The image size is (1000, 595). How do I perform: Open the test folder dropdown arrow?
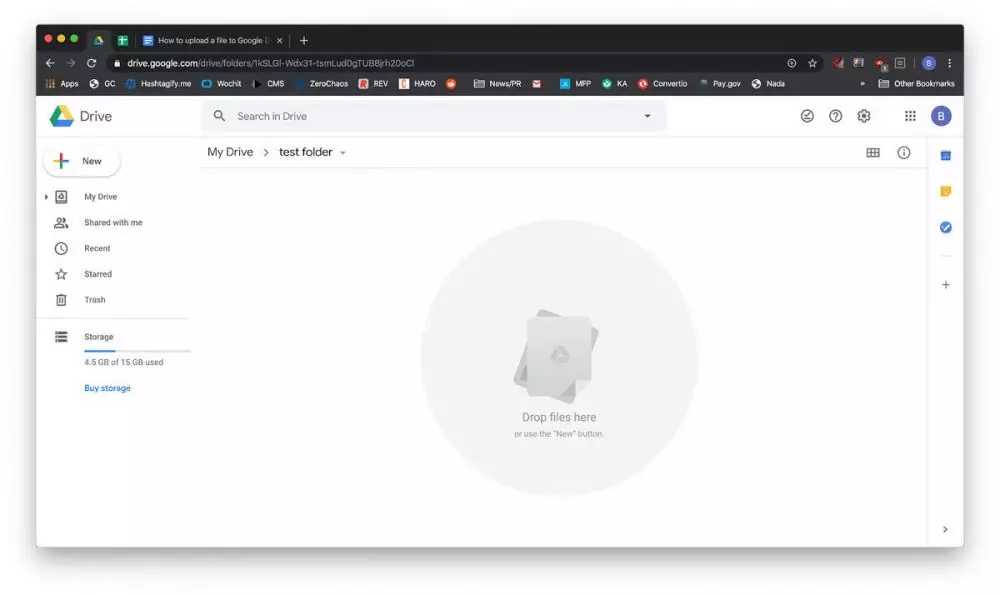341,152
